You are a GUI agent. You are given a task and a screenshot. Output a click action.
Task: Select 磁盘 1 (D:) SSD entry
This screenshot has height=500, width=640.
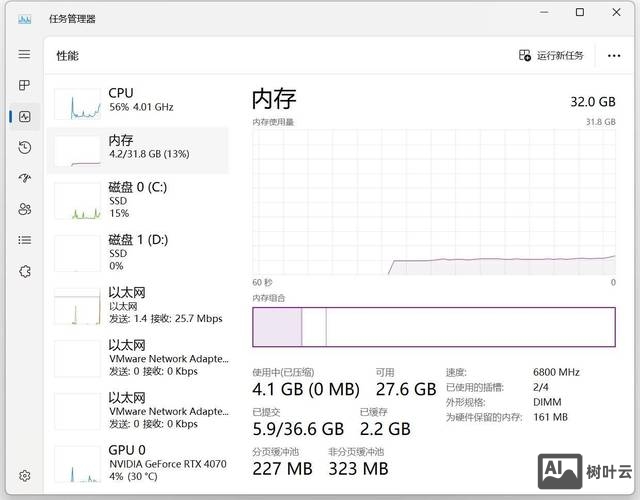click(138, 253)
